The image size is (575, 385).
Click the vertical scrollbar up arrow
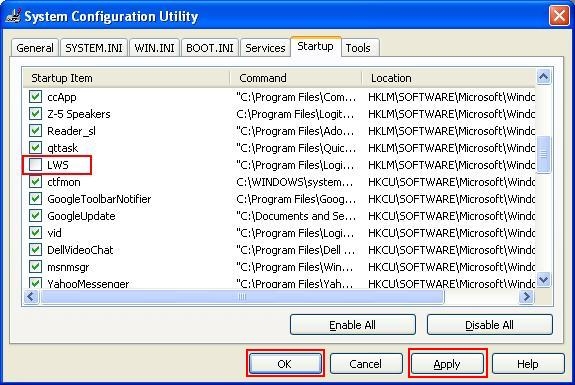point(543,77)
